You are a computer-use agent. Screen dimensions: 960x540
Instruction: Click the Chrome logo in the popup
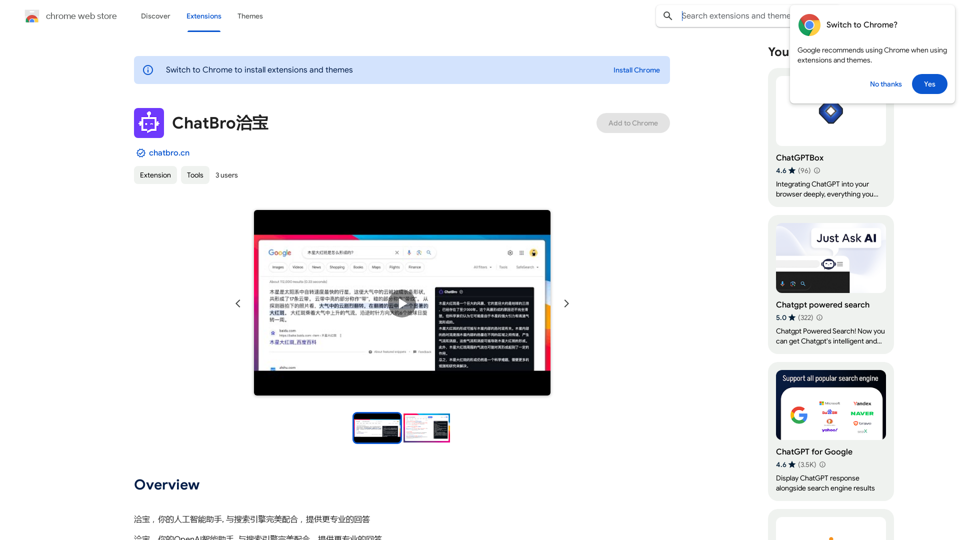[x=809, y=25]
